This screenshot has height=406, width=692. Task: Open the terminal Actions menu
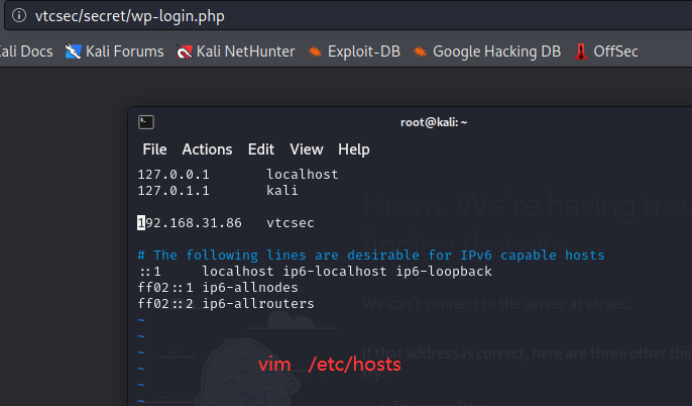pos(207,150)
